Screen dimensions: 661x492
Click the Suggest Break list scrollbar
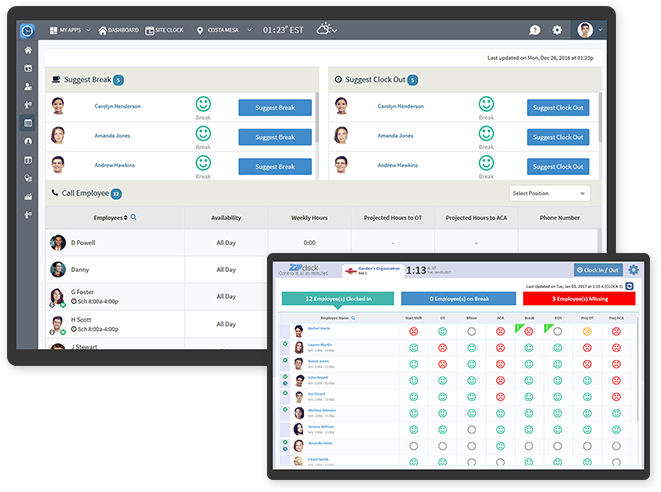click(x=317, y=117)
